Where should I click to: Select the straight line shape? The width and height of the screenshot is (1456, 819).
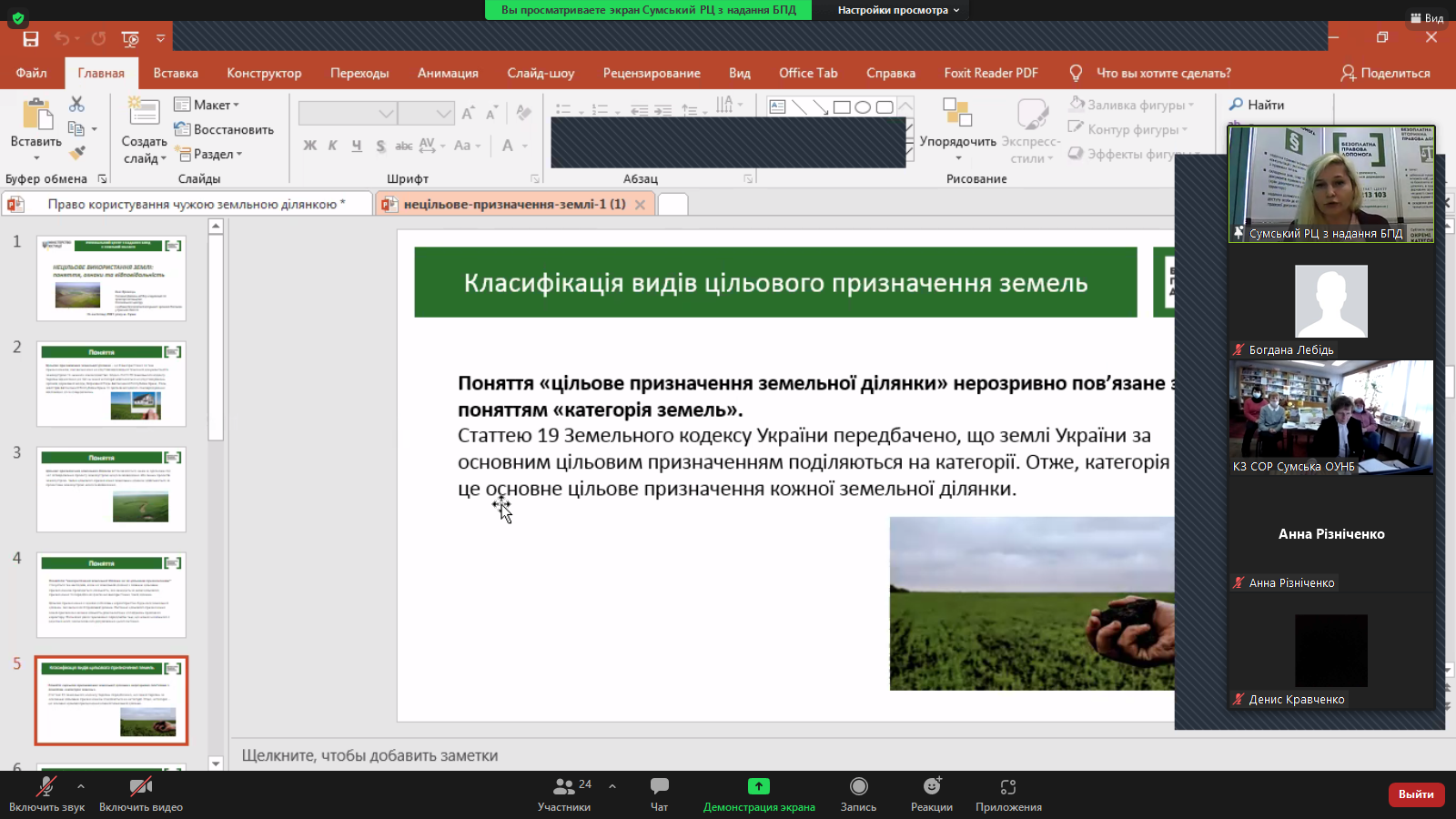(799, 106)
